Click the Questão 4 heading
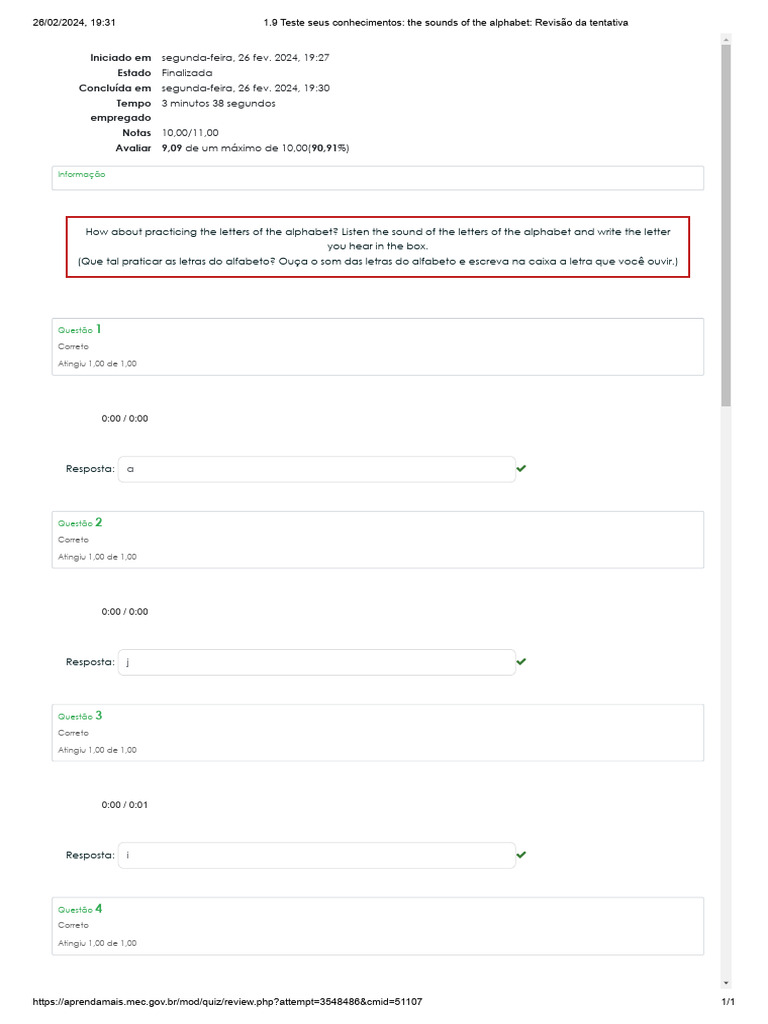This screenshot has height=1024, width=768. pos(80,909)
